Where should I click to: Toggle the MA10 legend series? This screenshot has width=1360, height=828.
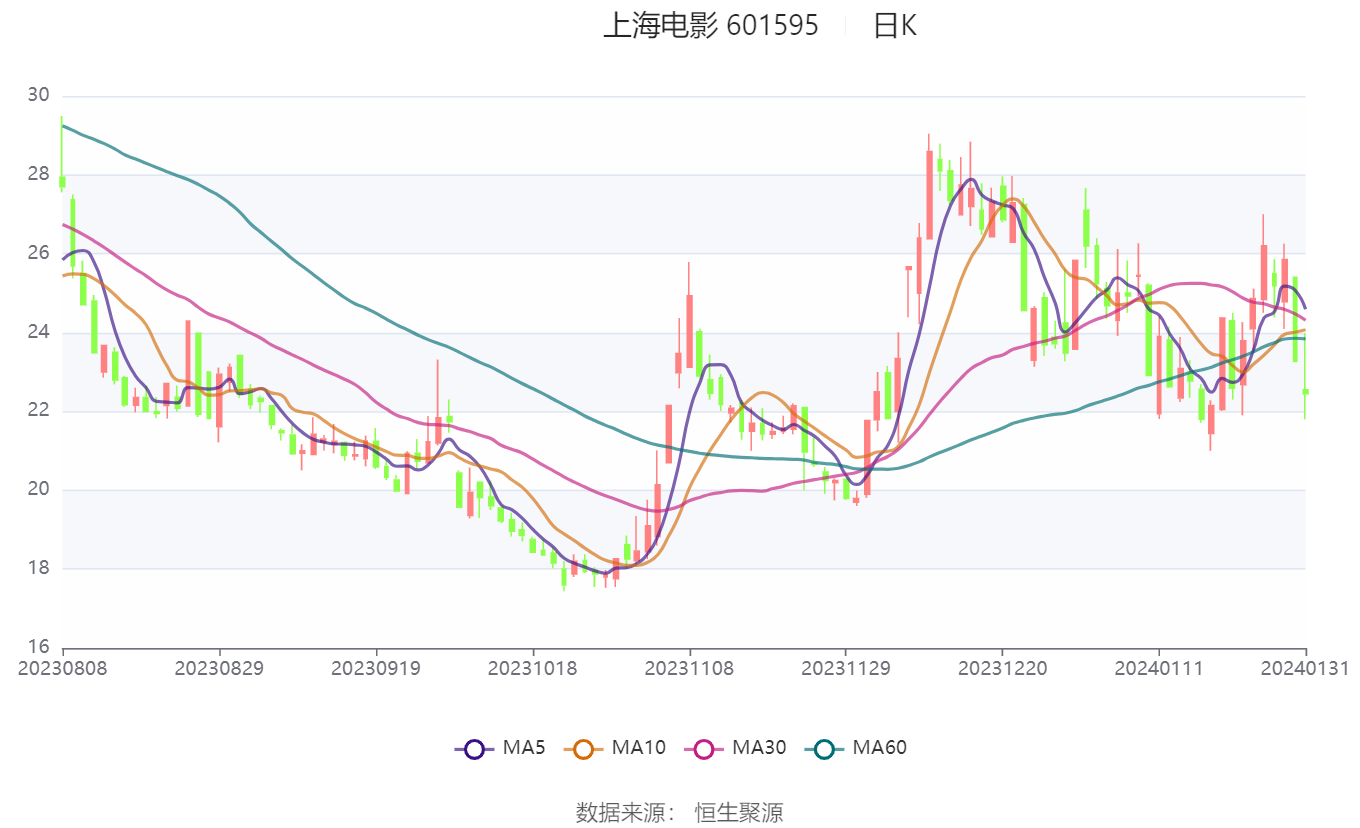click(x=615, y=748)
